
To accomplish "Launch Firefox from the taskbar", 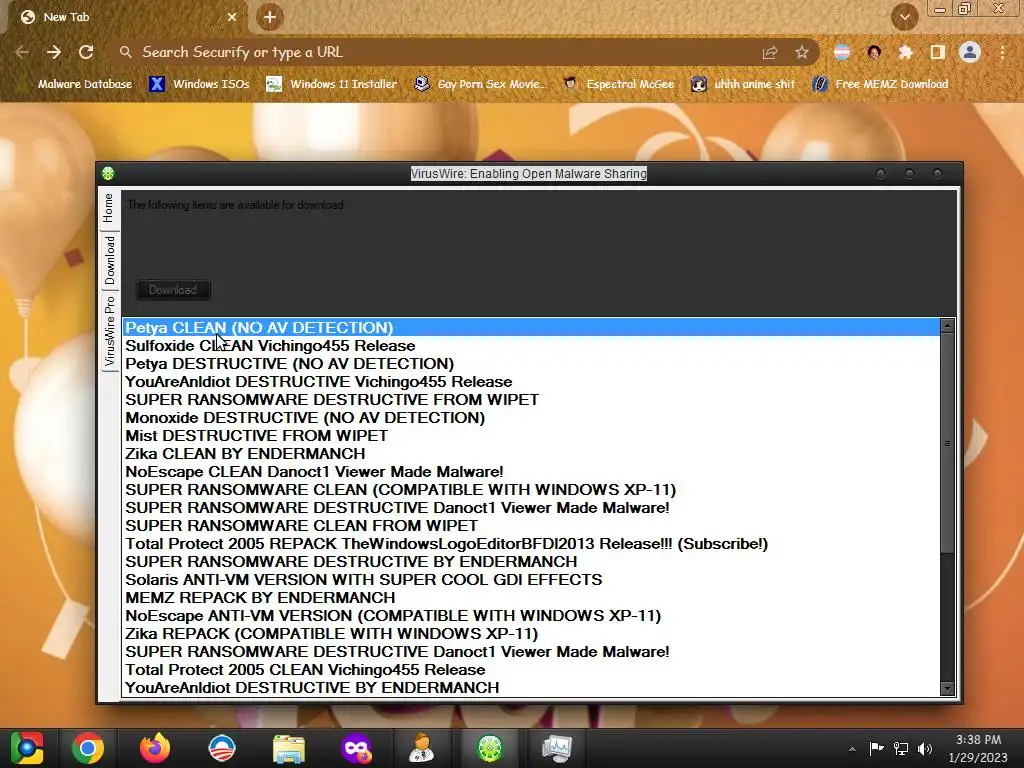I will click(x=155, y=748).
